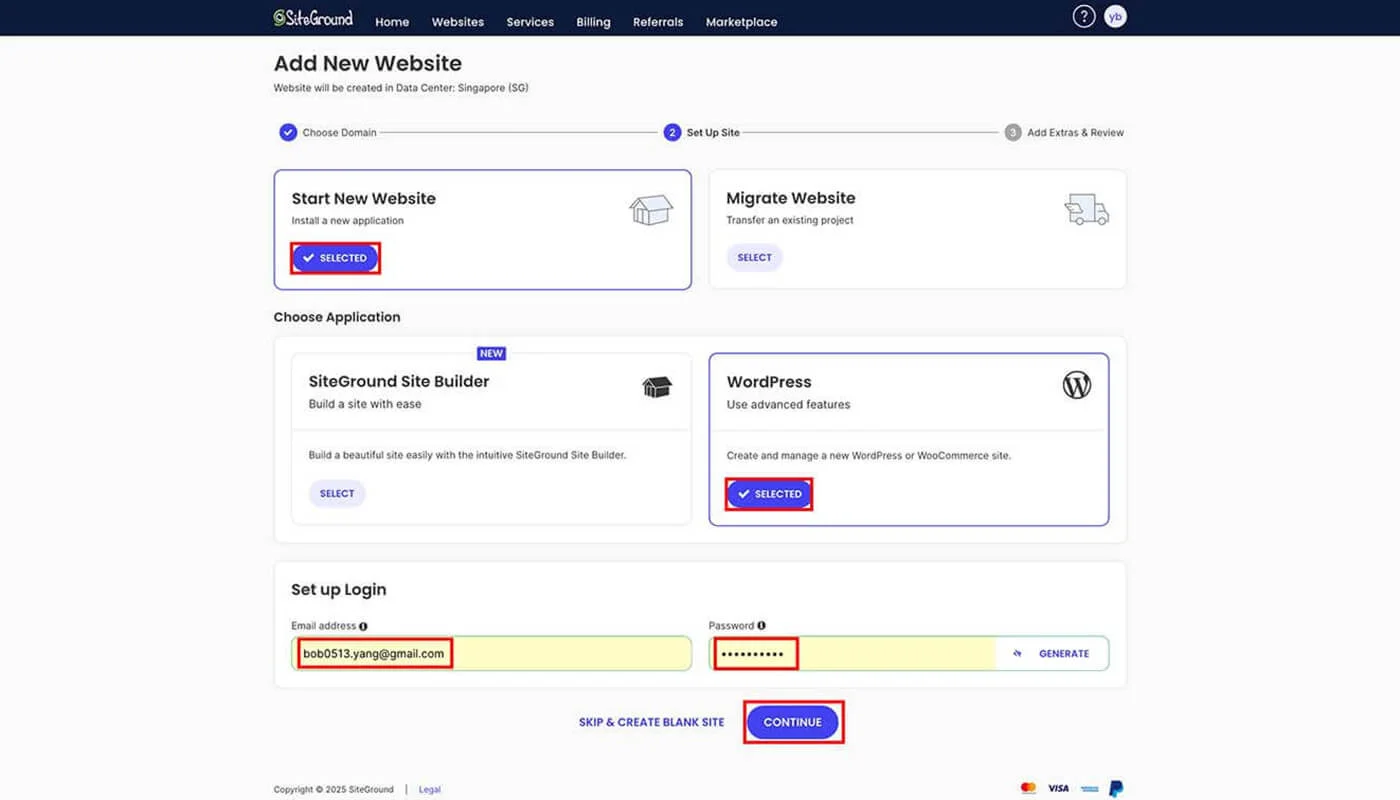Click the SiteGround Site Builder box icon

pyautogui.click(x=656, y=387)
